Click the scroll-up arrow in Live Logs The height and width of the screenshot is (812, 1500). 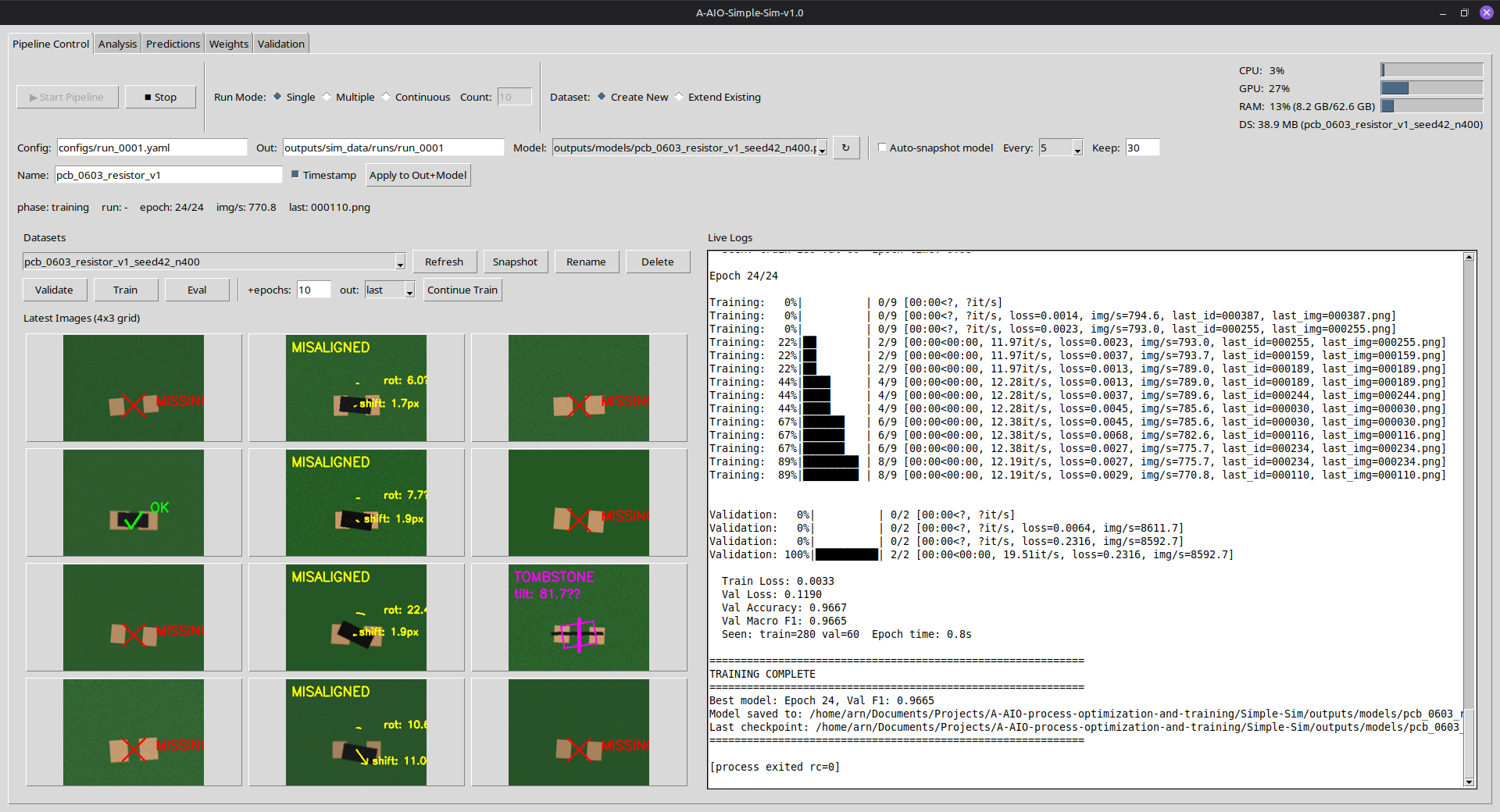tap(1469, 257)
